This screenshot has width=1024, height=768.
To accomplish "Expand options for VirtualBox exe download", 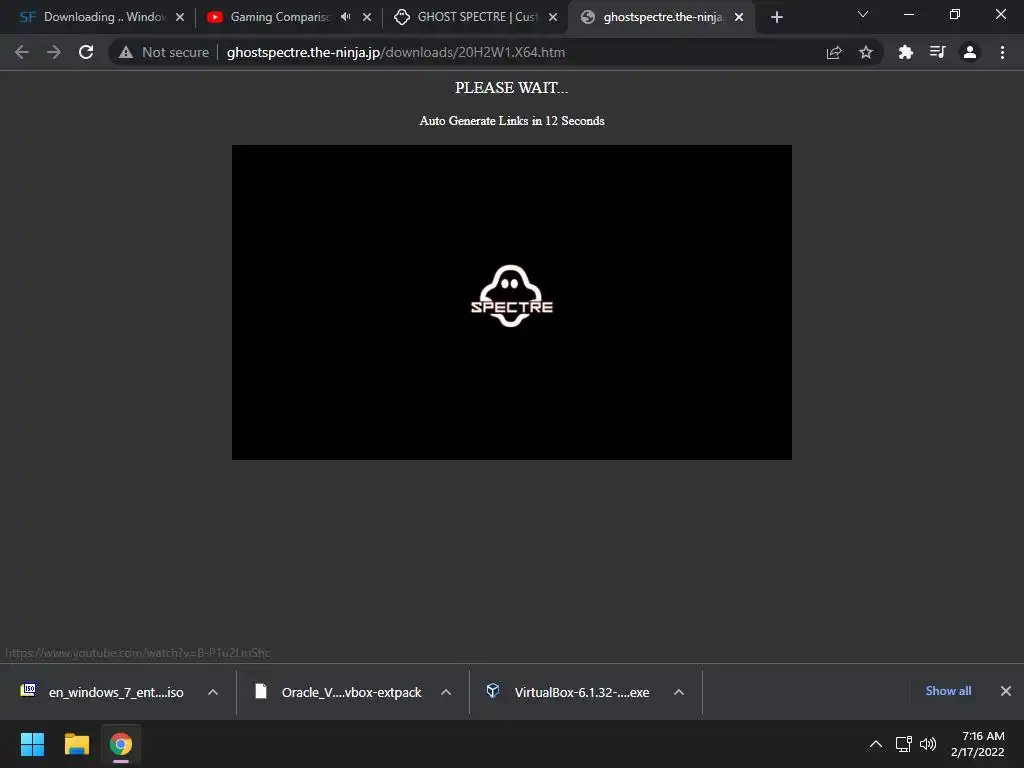I will 679,692.
